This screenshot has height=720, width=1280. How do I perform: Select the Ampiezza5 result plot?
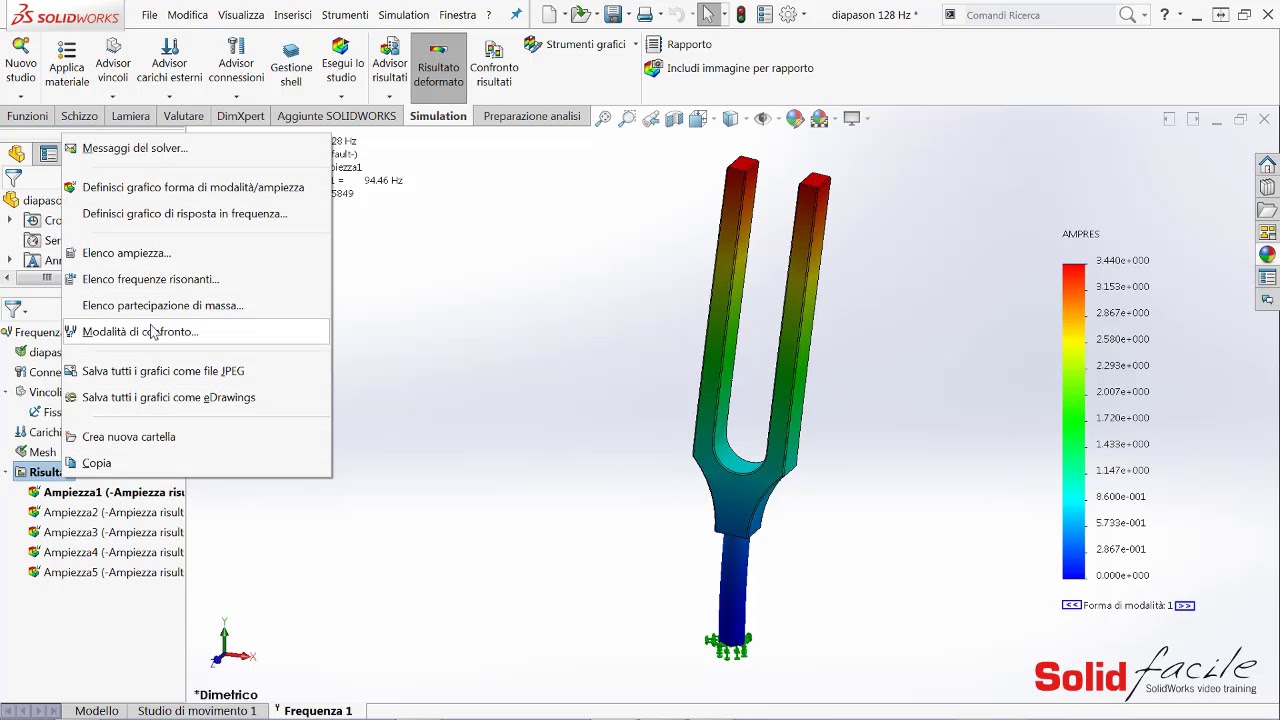coord(105,572)
